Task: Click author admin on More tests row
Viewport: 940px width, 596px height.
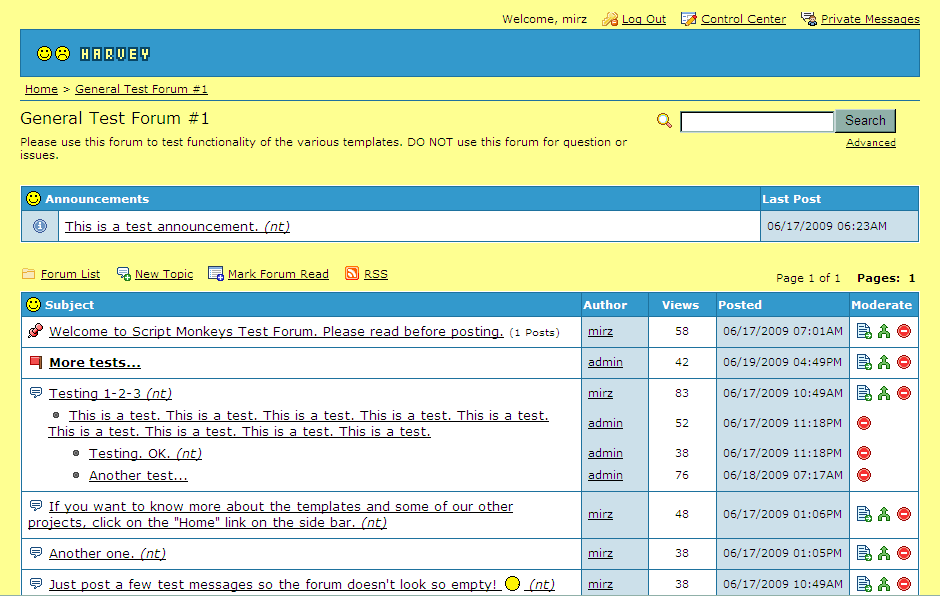Action: point(605,362)
